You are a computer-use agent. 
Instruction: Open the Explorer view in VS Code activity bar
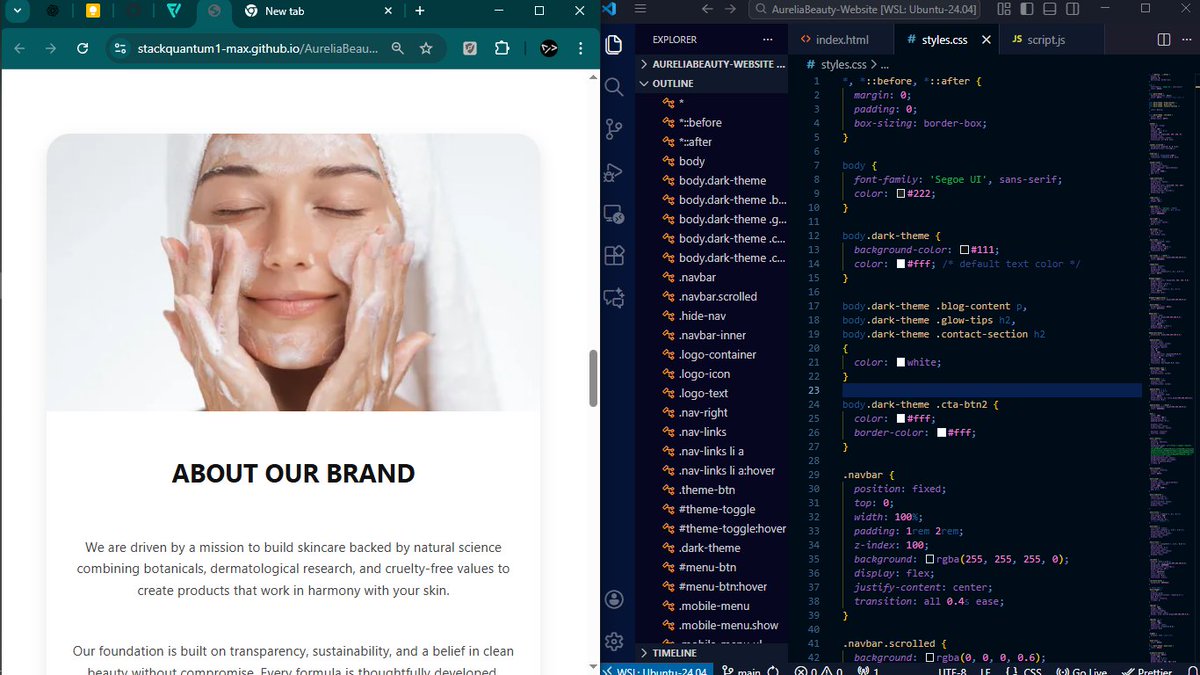pos(614,44)
